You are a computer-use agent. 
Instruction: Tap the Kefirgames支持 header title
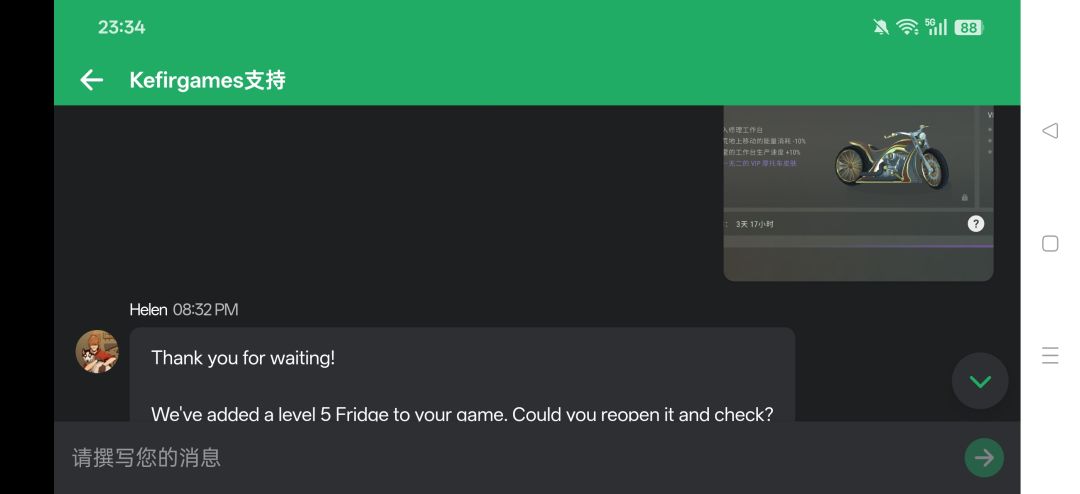click(207, 80)
